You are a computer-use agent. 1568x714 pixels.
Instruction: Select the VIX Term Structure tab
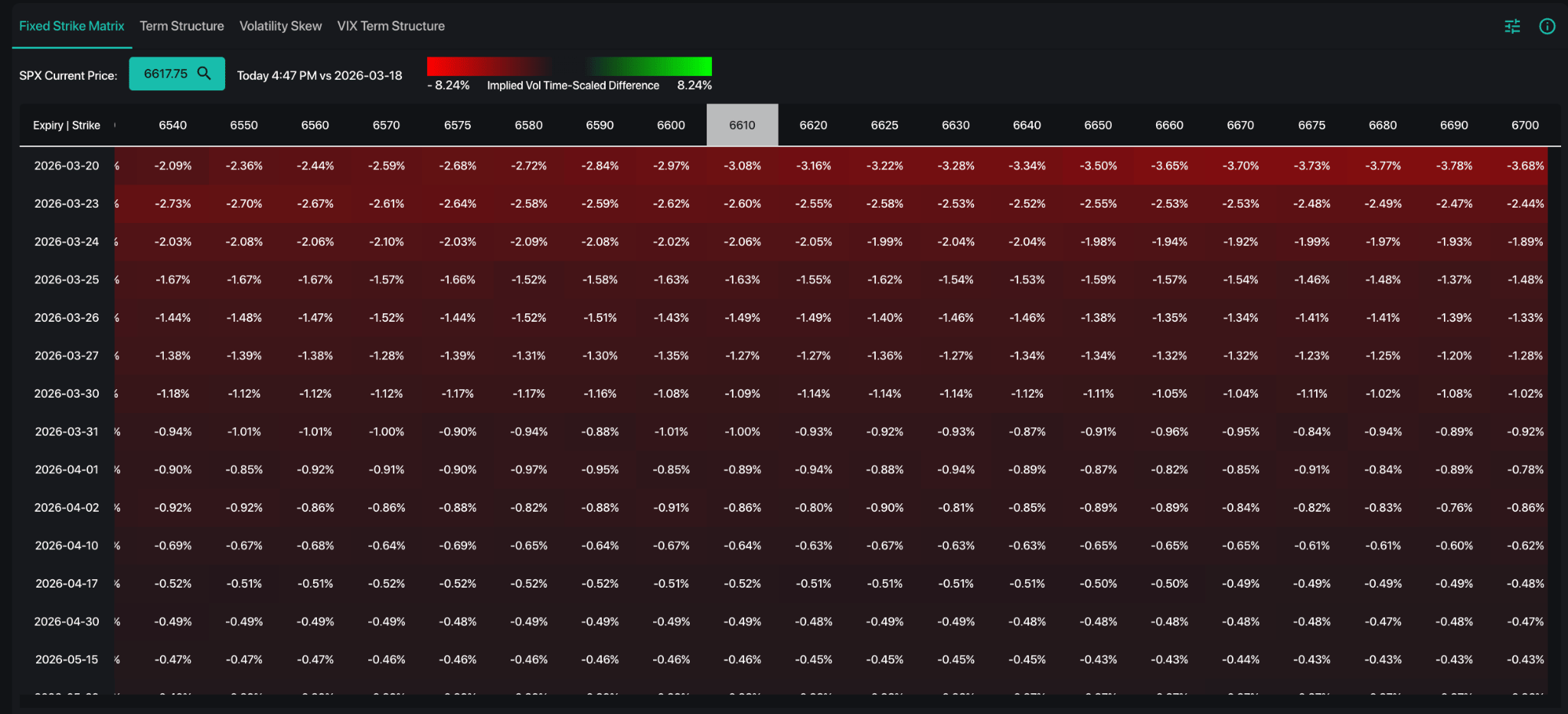pyautogui.click(x=390, y=26)
